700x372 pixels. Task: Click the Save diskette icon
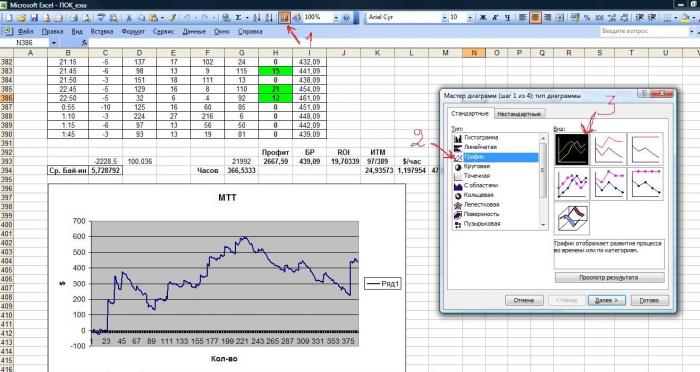pos(33,18)
